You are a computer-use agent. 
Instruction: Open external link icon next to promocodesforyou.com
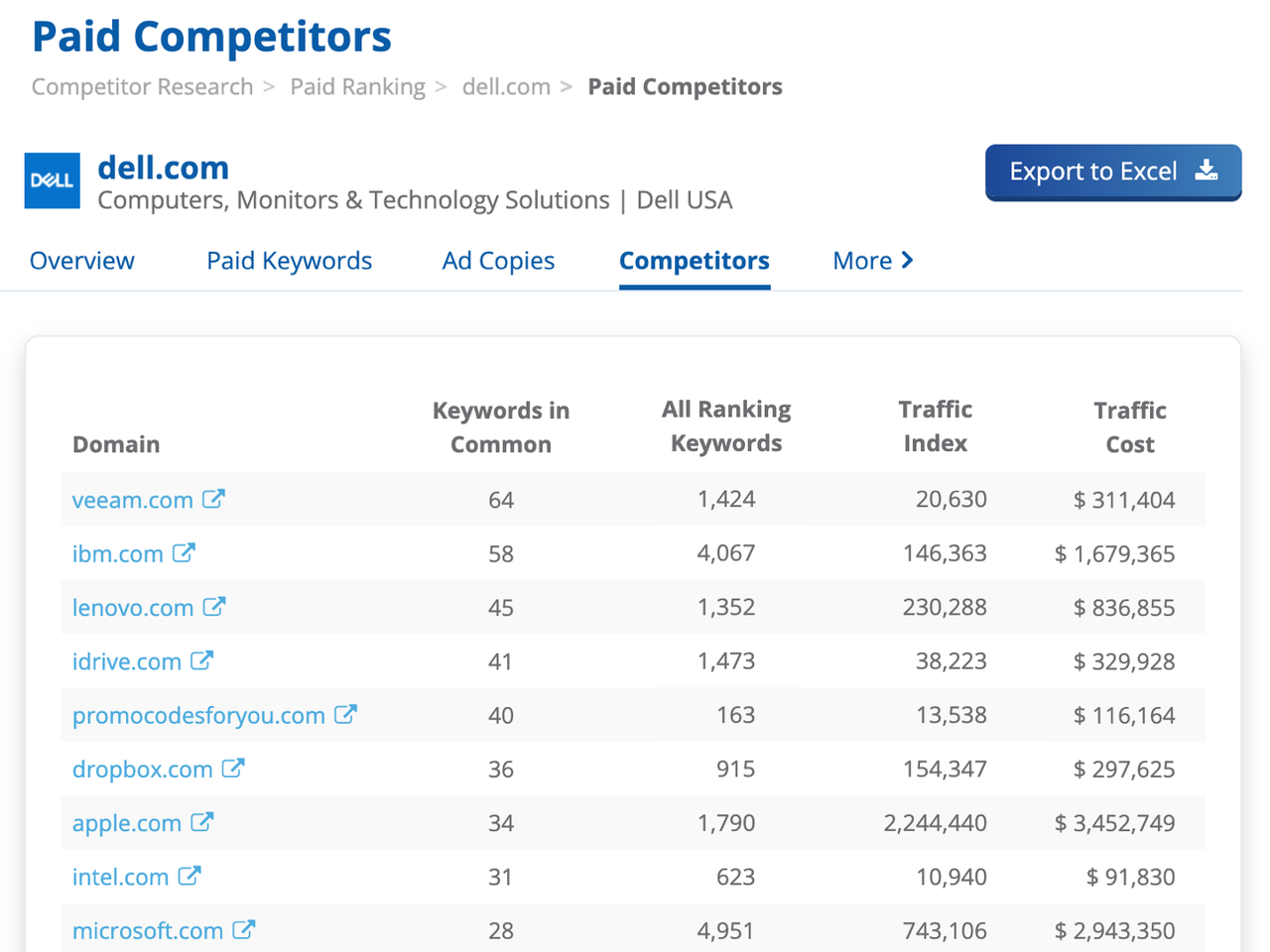(x=345, y=714)
